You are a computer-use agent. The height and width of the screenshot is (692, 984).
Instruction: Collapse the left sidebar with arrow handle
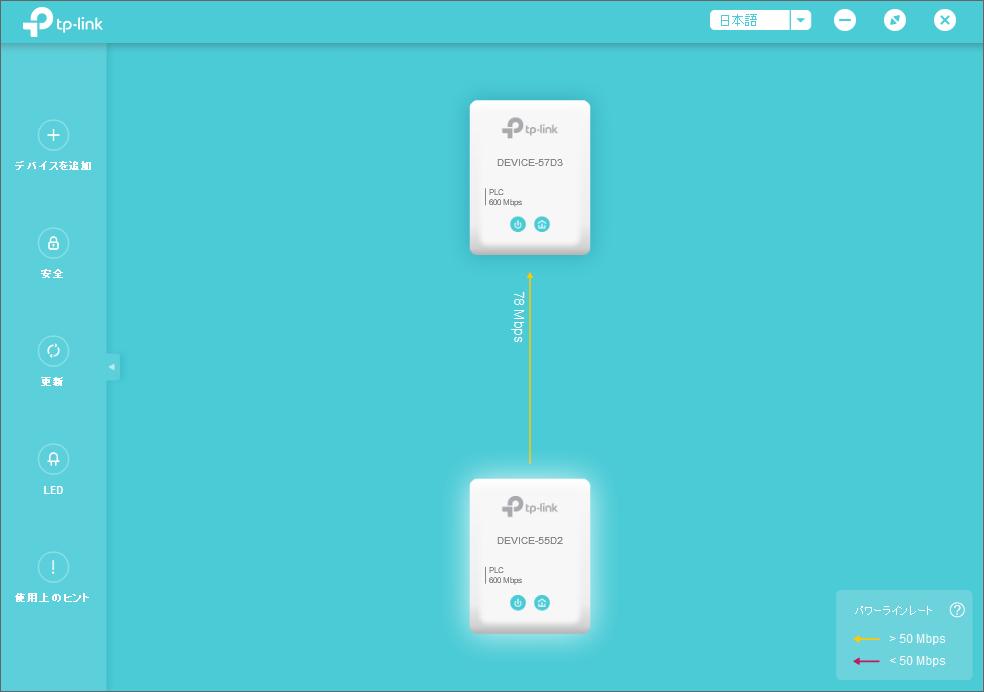[x=112, y=366]
